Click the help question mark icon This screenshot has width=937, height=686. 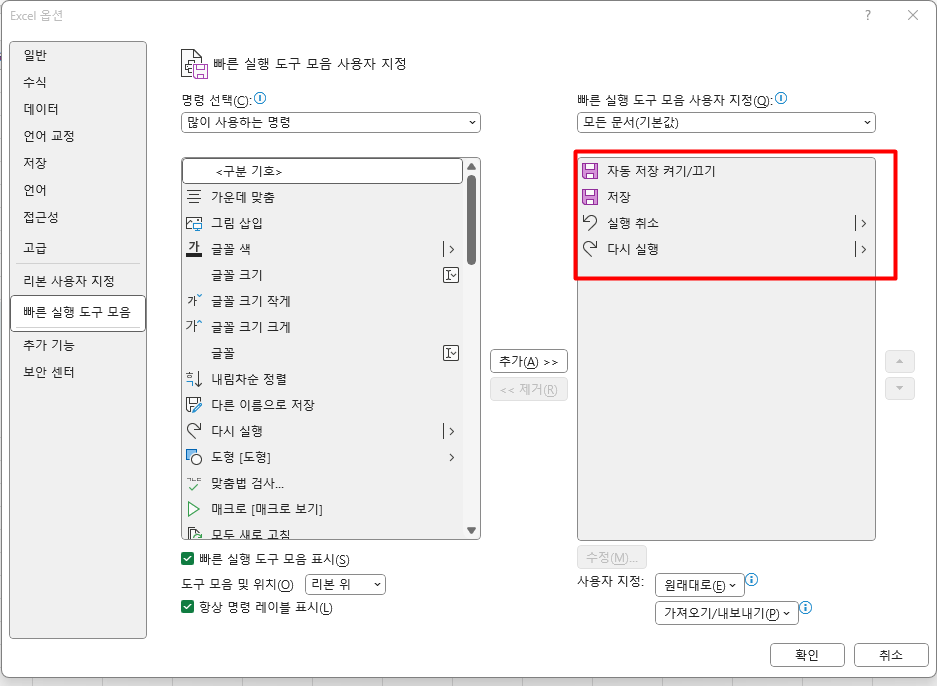click(868, 16)
